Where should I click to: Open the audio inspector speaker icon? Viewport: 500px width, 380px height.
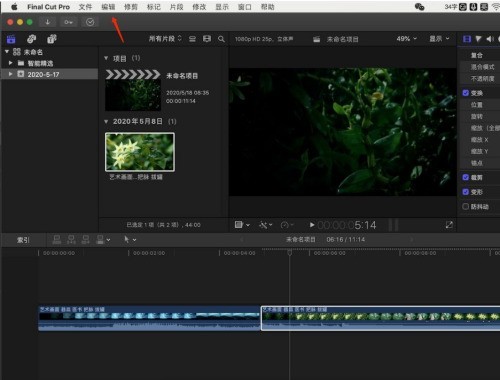pos(489,39)
